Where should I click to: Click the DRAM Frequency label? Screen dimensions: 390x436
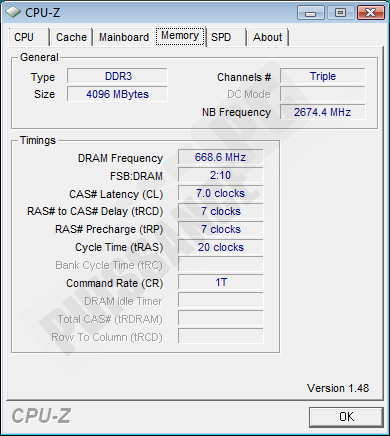pos(120,158)
